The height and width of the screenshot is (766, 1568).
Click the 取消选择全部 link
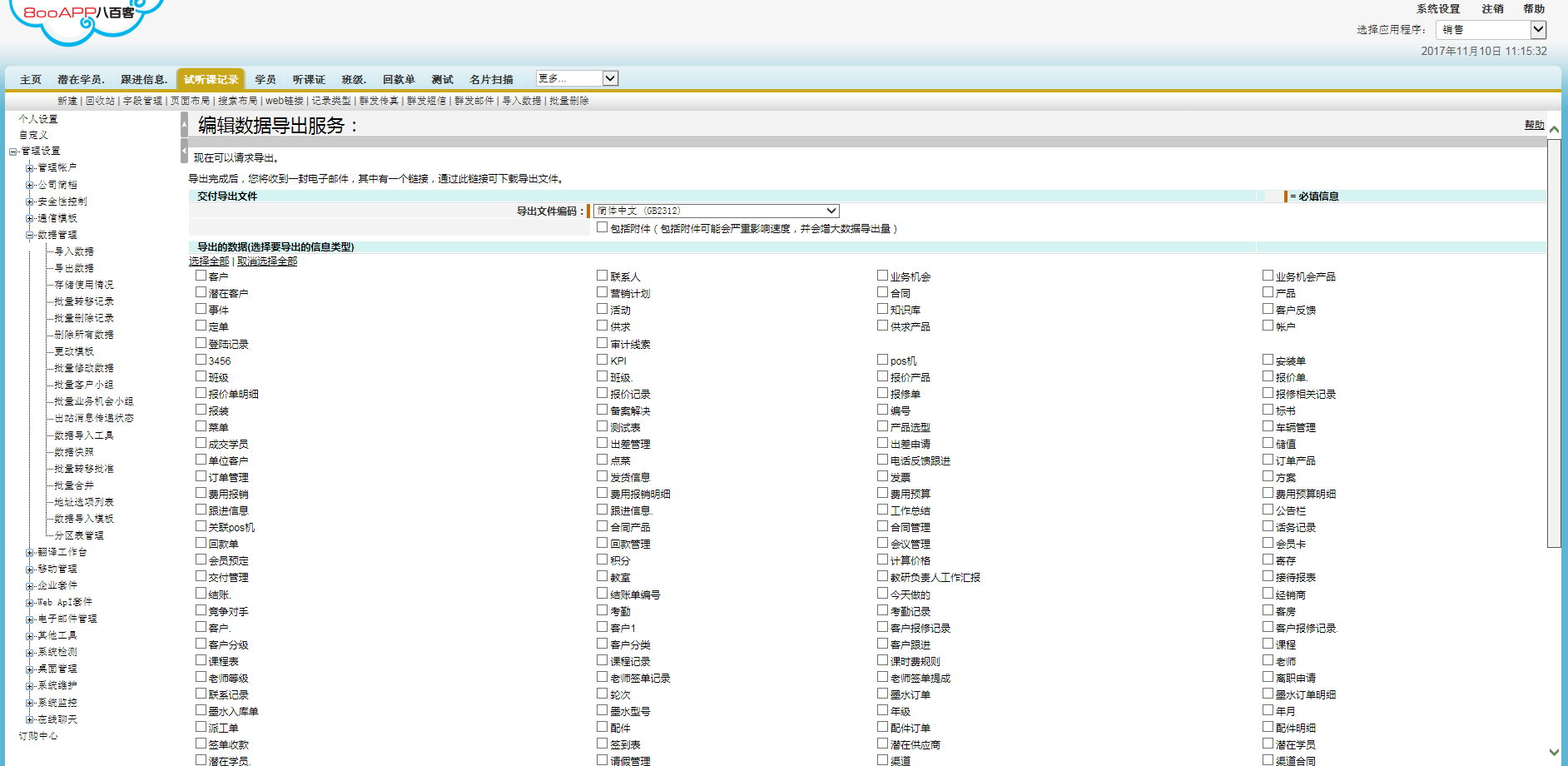point(267,261)
